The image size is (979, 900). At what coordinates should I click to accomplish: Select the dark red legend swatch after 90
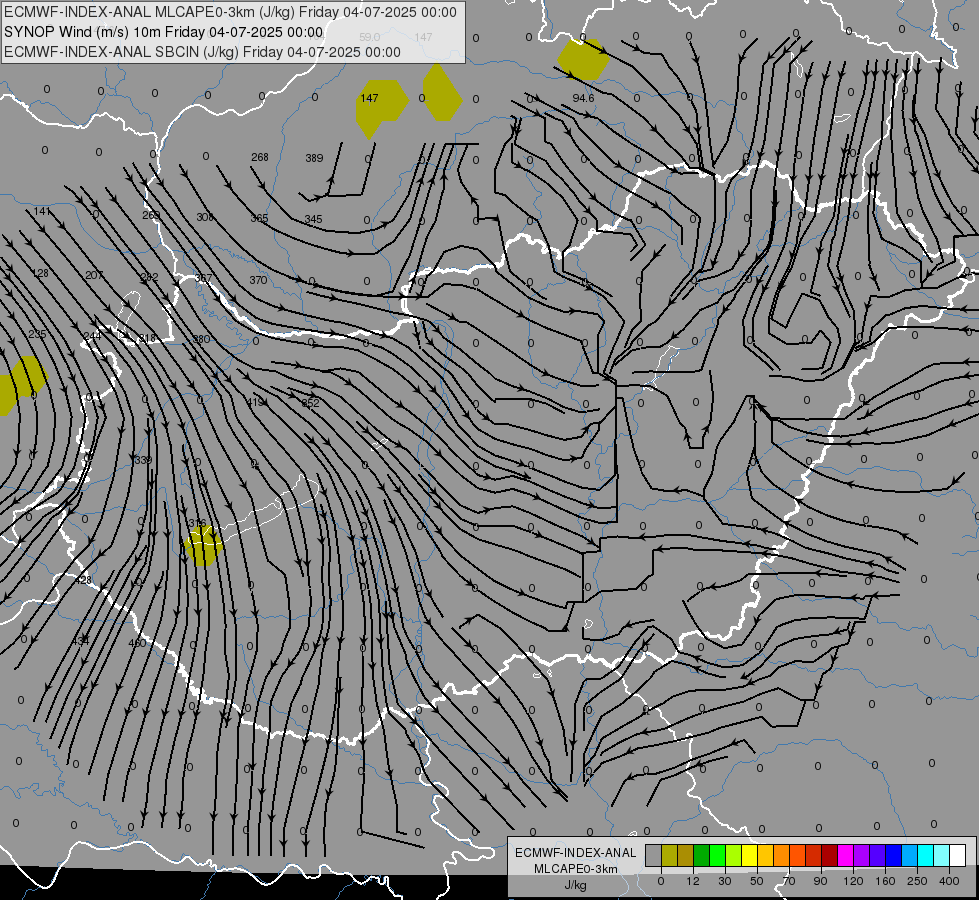point(829,856)
